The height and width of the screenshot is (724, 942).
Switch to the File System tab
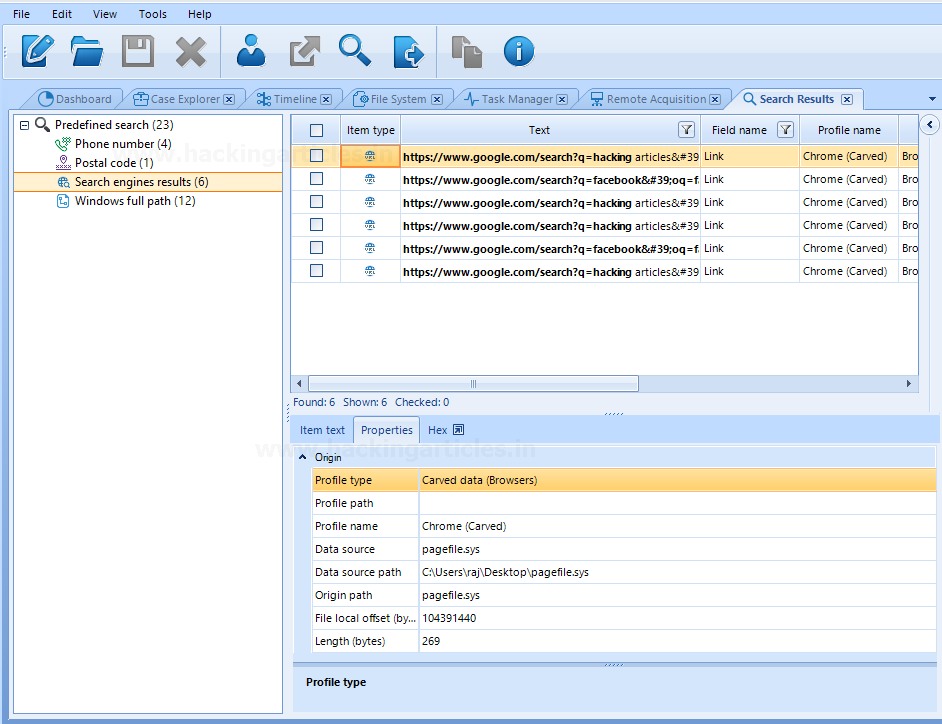click(397, 99)
